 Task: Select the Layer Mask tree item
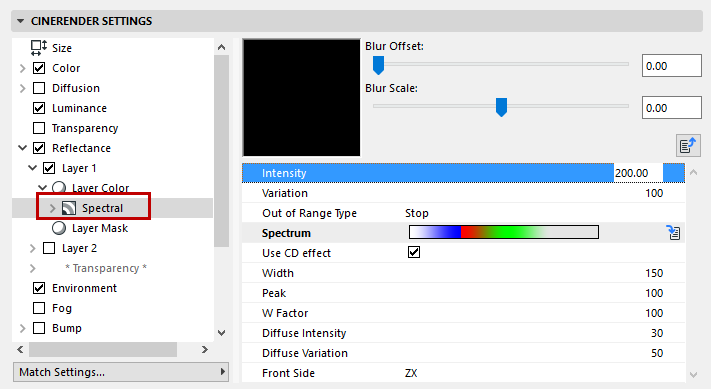pos(100,228)
